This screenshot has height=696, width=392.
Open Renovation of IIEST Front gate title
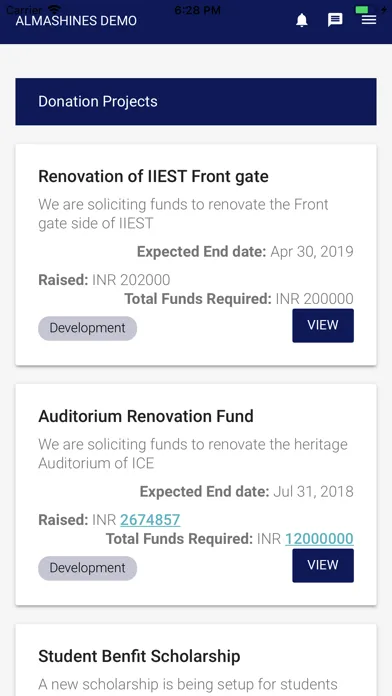153,176
